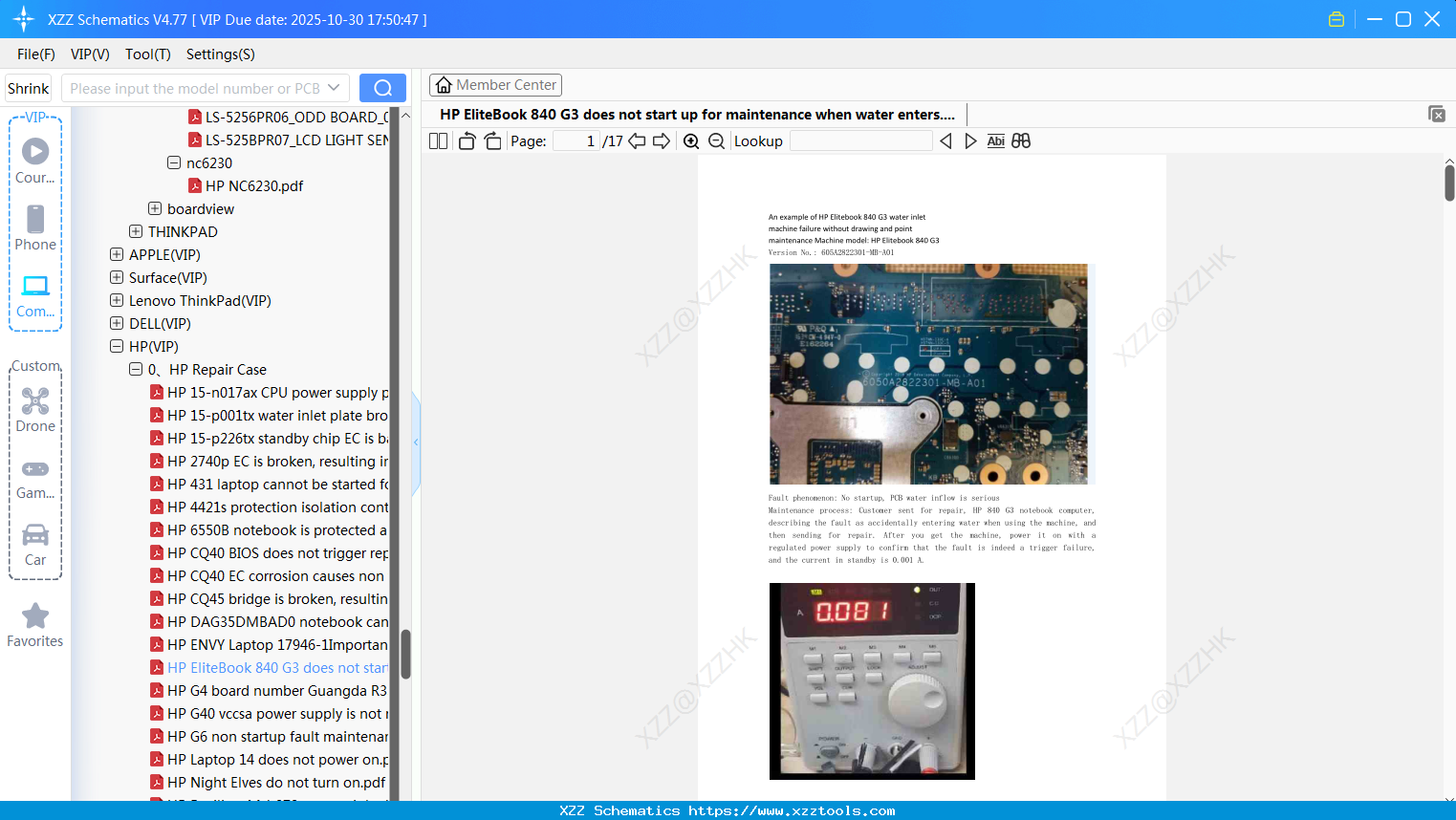Viewport: 1456px width, 820px height.
Task: Expand APPLE(VIP) node
Action: tap(117, 255)
